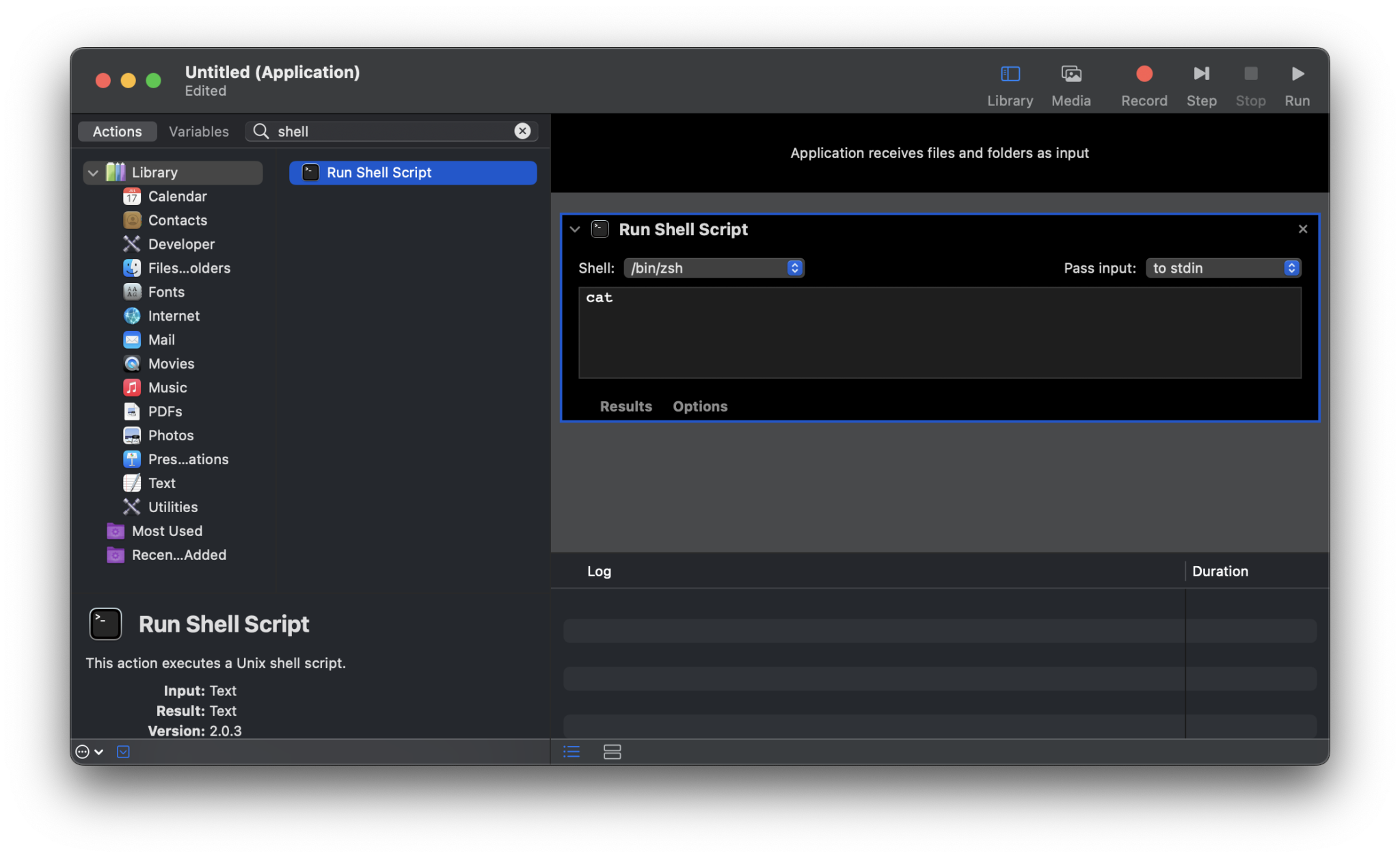Open the Media browser icon
This screenshot has width=1400, height=858.
(x=1071, y=74)
